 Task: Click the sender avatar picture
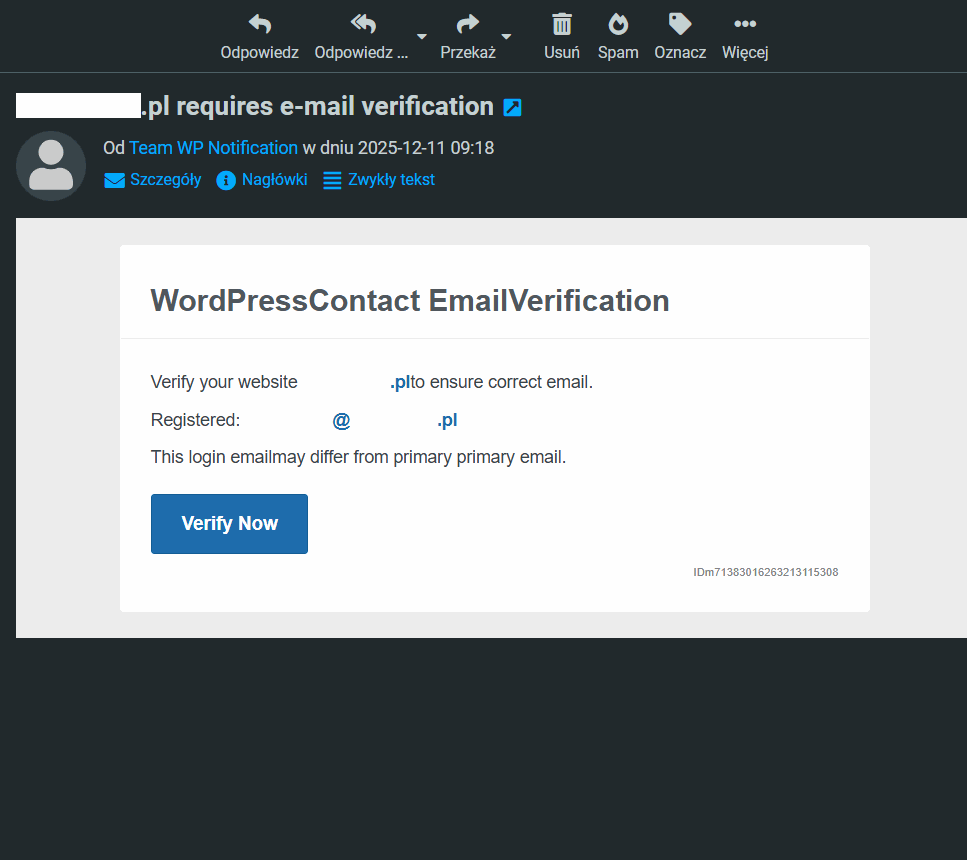pos(51,165)
